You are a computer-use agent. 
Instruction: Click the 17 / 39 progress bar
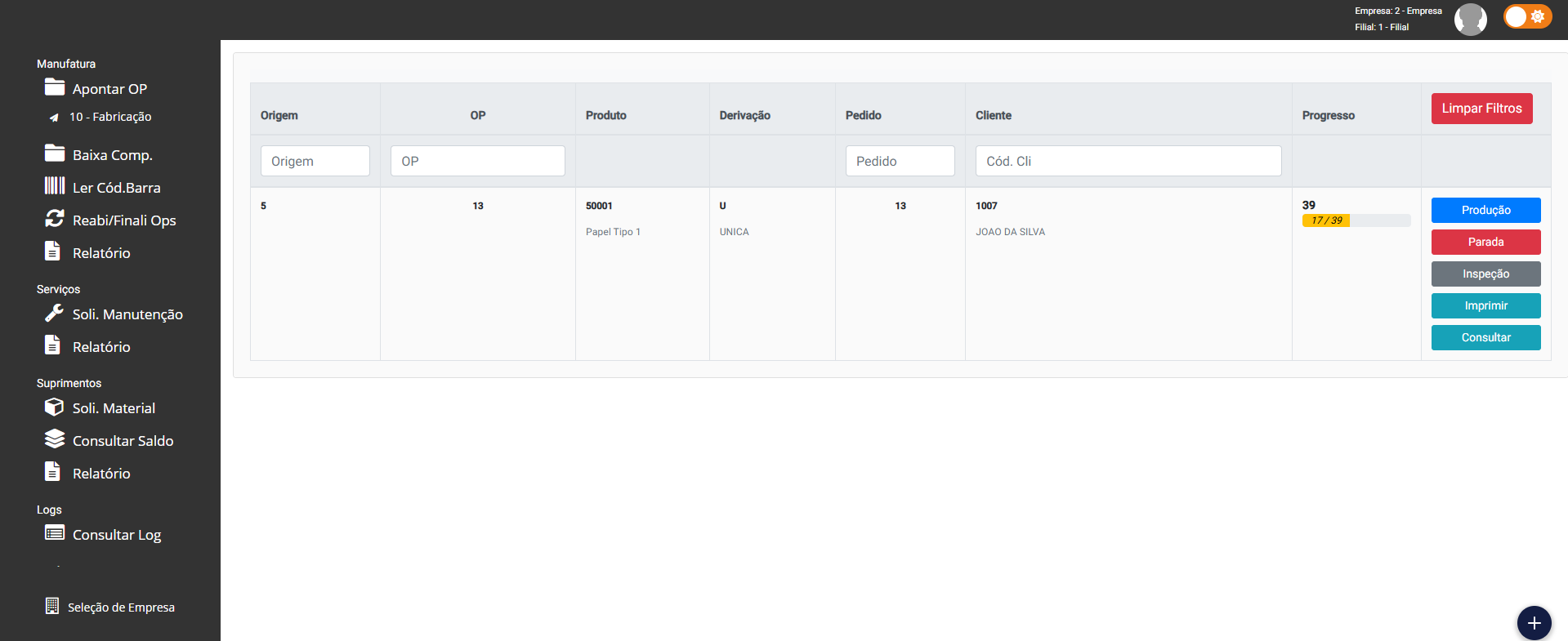(x=1356, y=220)
